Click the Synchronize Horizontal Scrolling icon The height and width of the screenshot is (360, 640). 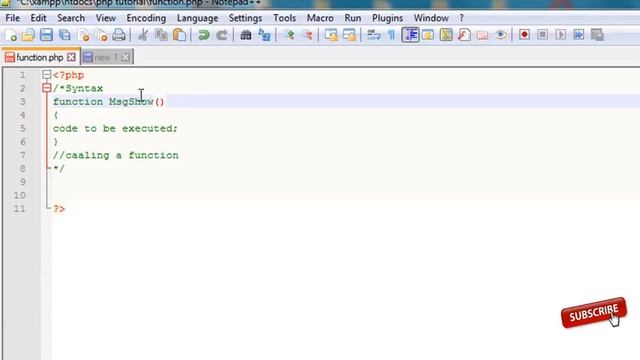[x=349, y=35]
